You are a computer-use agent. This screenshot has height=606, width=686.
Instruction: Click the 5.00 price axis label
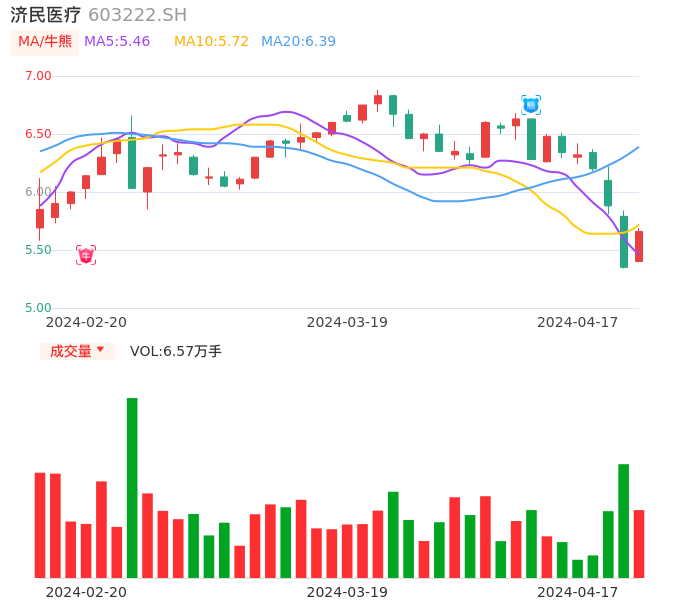click(x=38, y=308)
